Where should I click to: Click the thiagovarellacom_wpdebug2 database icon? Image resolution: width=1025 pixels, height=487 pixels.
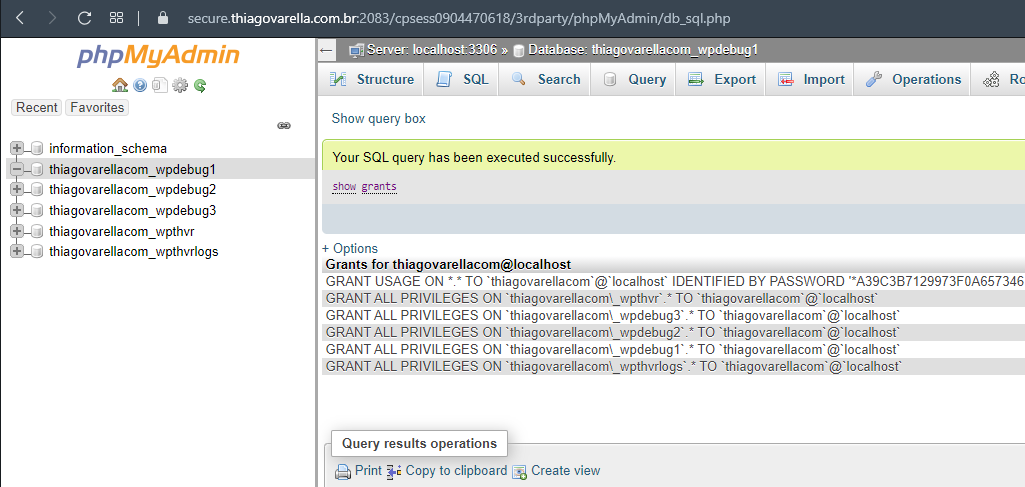tap(37, 190)
